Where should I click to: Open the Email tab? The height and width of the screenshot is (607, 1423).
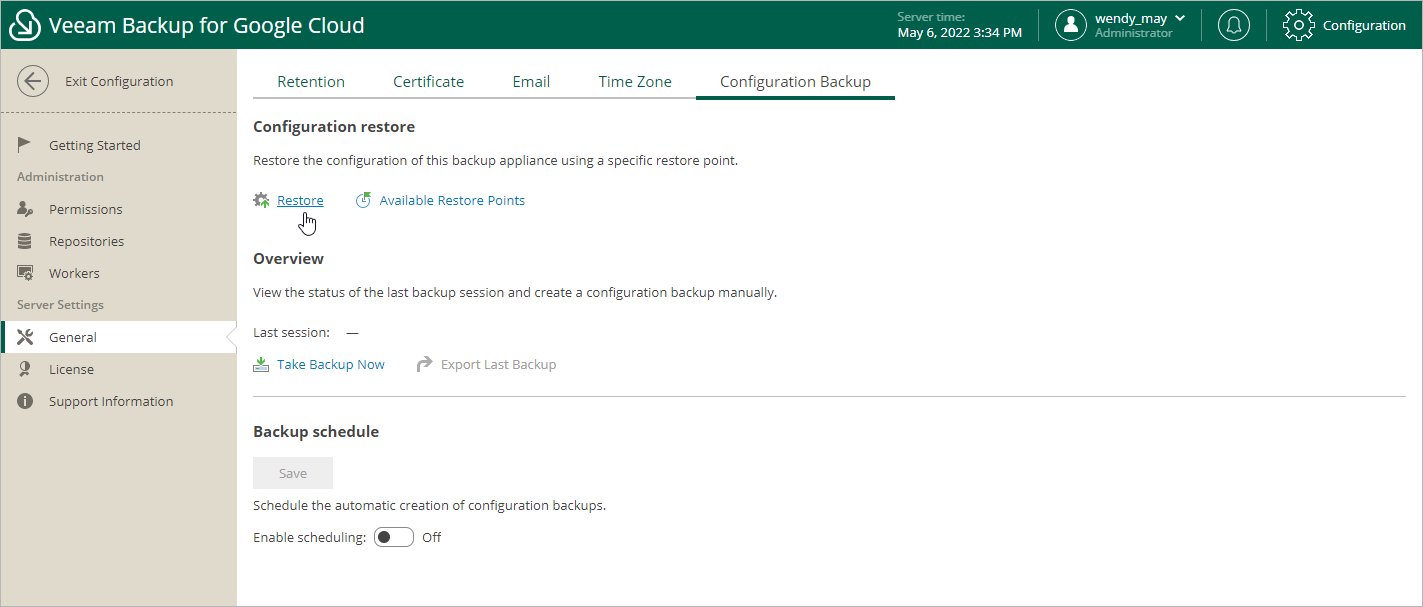coord(531,82)
